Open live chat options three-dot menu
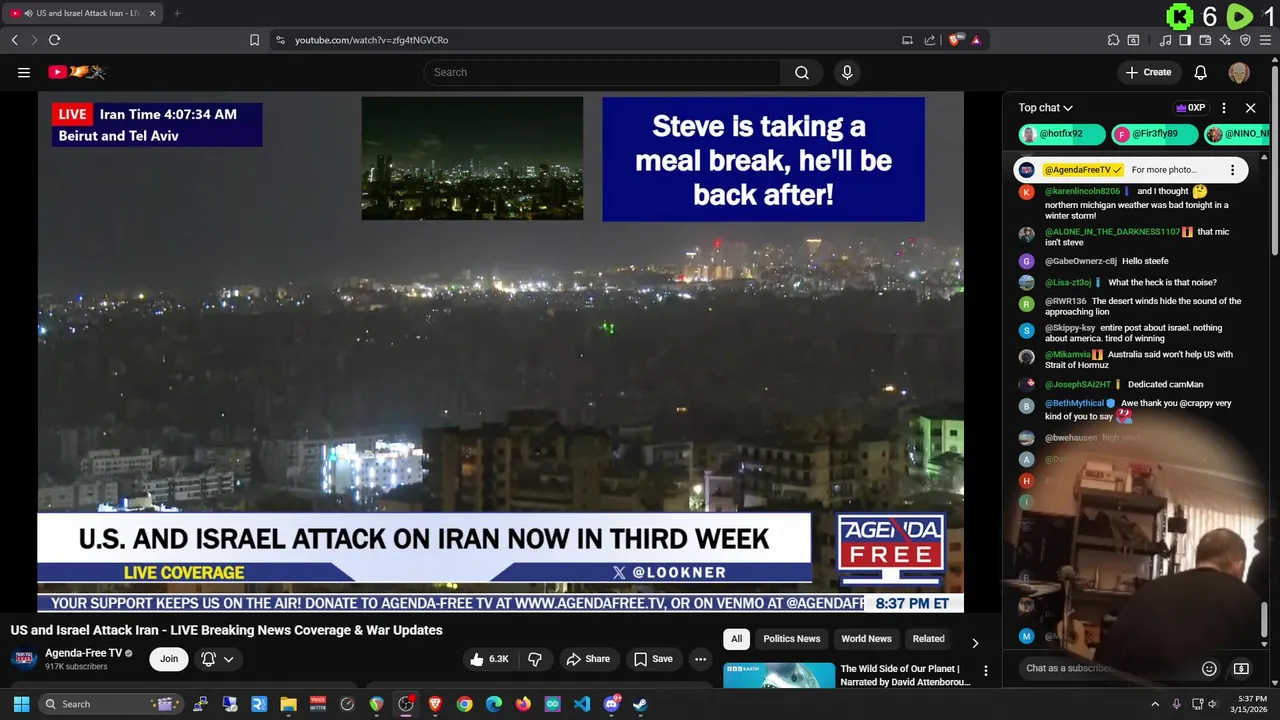This screenshot has width=1280, height=720. click(x=1224, y=108)
